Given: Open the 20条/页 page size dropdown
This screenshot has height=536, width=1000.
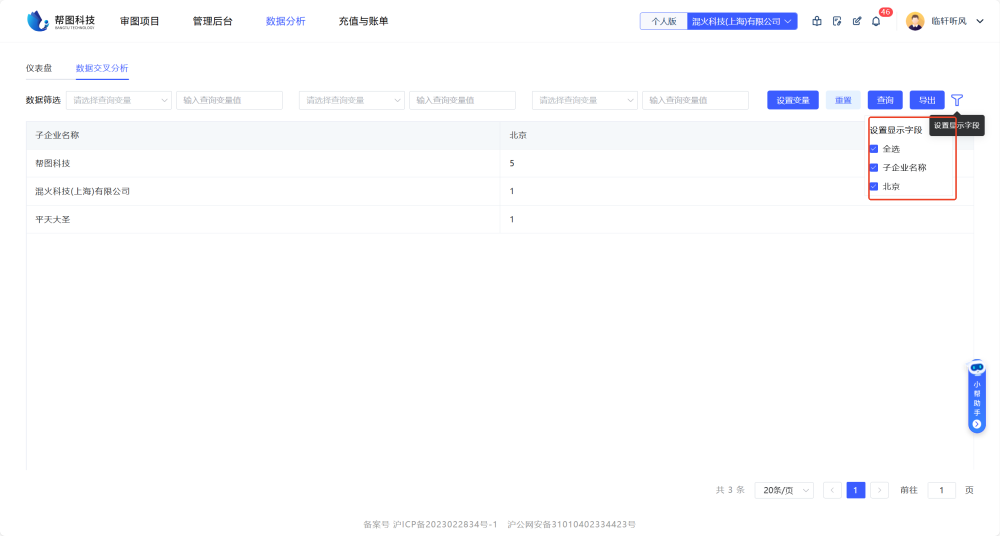Looking at the screenshot, I should 784,490.
